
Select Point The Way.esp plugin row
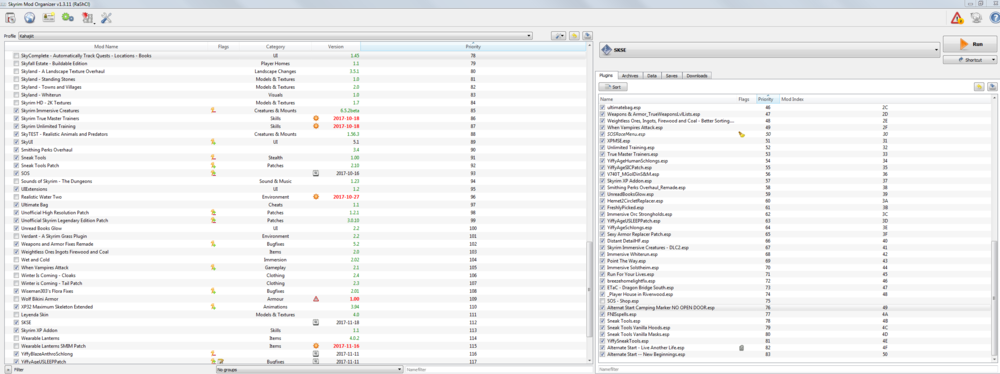[795, 261]
